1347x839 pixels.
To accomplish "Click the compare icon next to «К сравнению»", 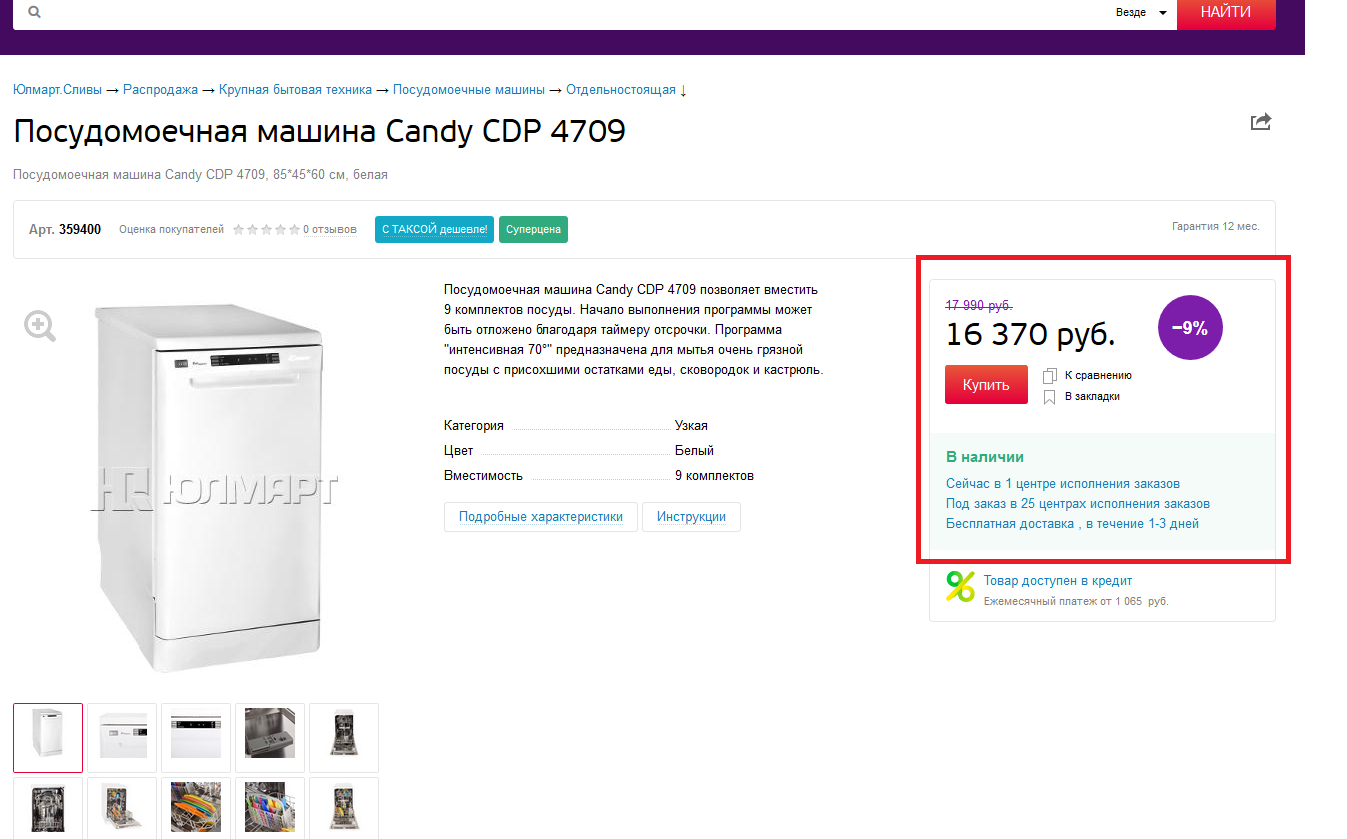I will [1050, 376].
